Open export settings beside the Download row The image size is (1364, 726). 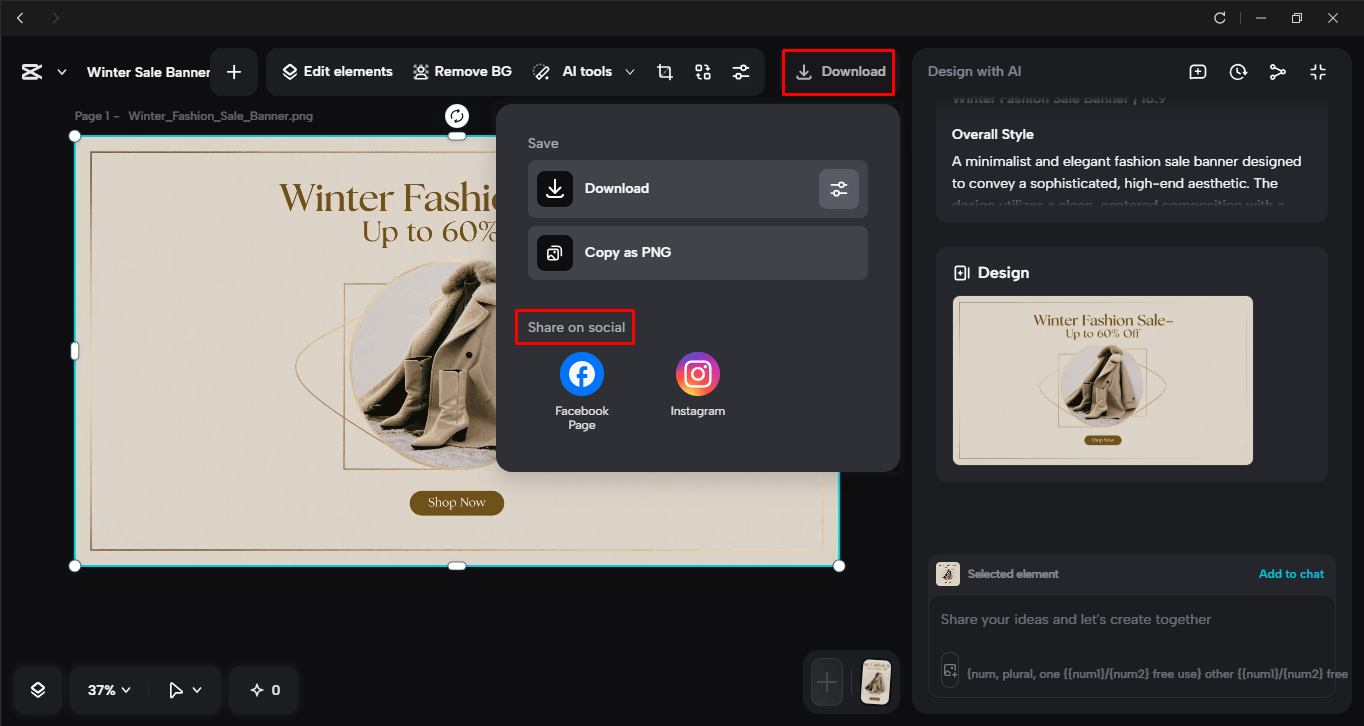point(839,189)
